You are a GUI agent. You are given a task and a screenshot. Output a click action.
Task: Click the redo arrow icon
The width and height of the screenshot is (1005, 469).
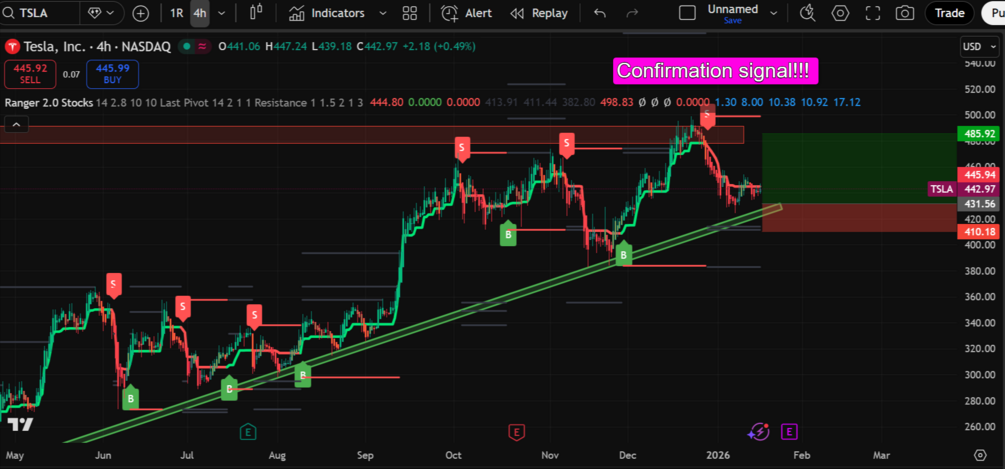click(x=632, y=13)
